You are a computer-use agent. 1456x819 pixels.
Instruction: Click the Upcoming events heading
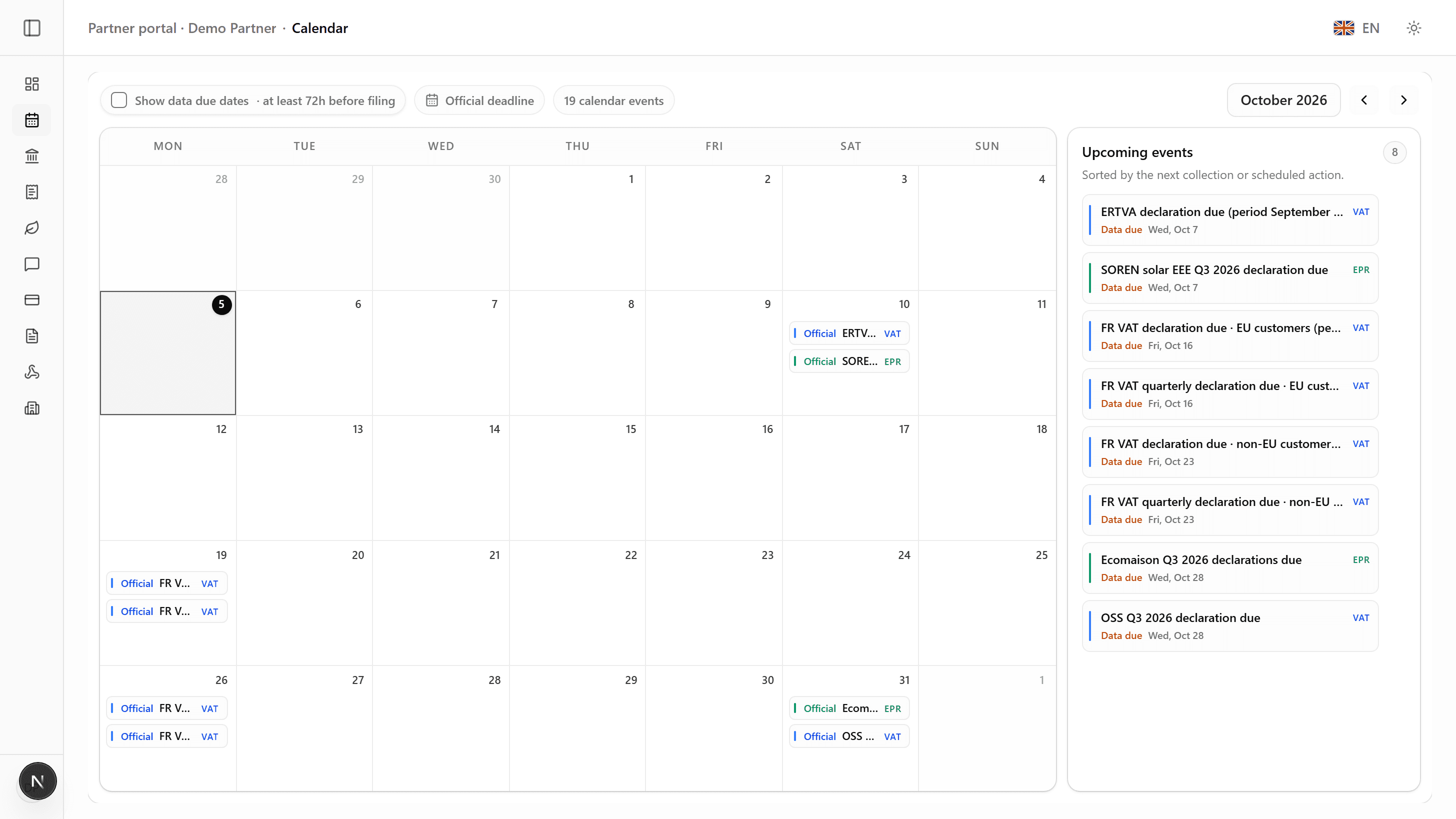pyautogui.click(x=1136, y=152)
